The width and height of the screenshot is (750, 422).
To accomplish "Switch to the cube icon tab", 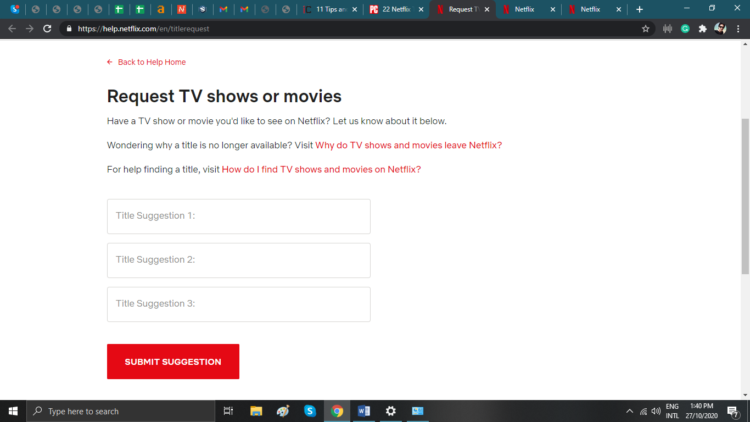I will [202, 9].
